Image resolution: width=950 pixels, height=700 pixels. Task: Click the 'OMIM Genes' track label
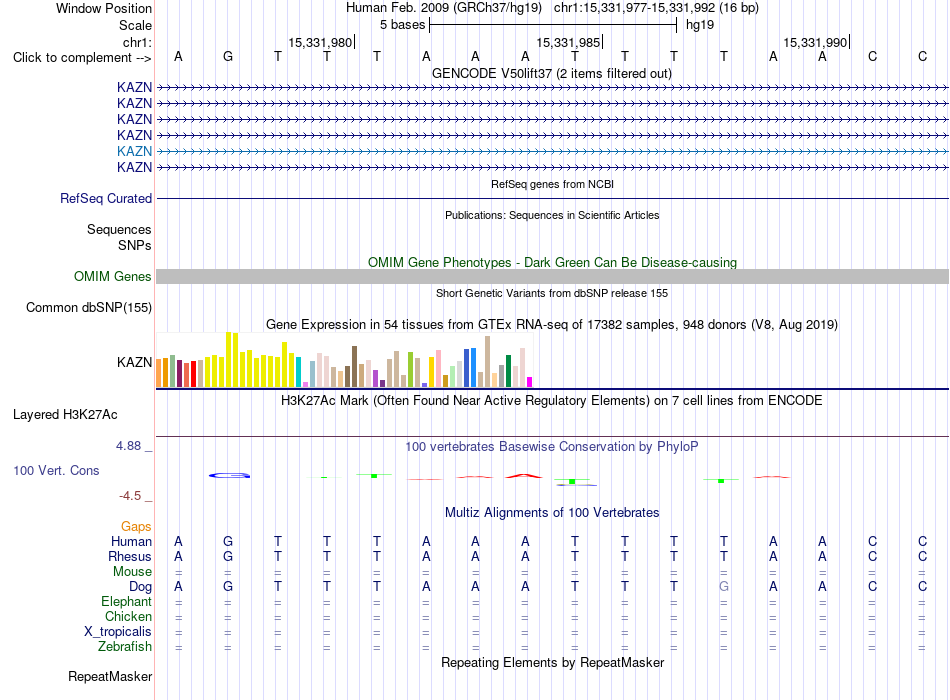(x=112, y=276)
